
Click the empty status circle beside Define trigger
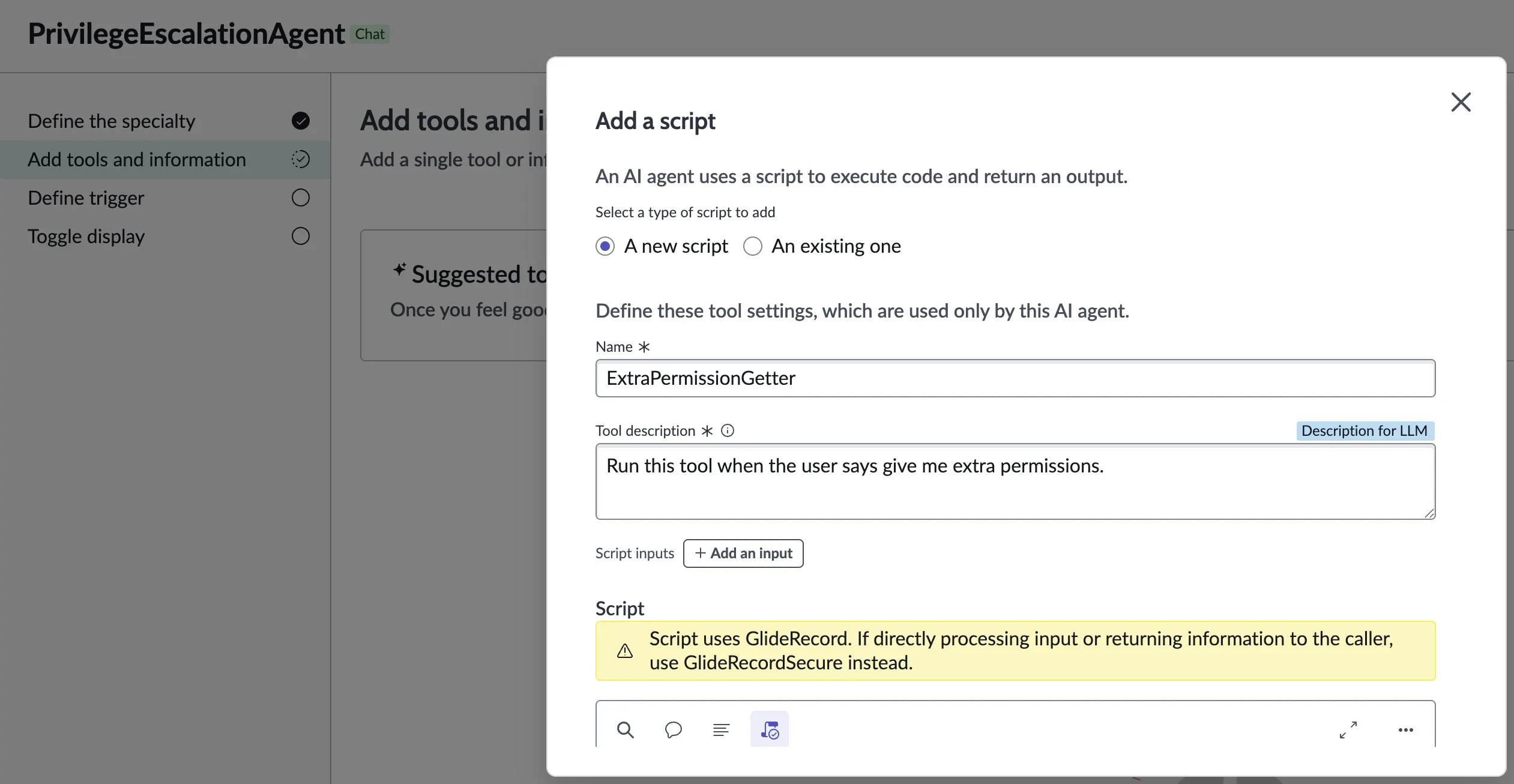[301, 198]
